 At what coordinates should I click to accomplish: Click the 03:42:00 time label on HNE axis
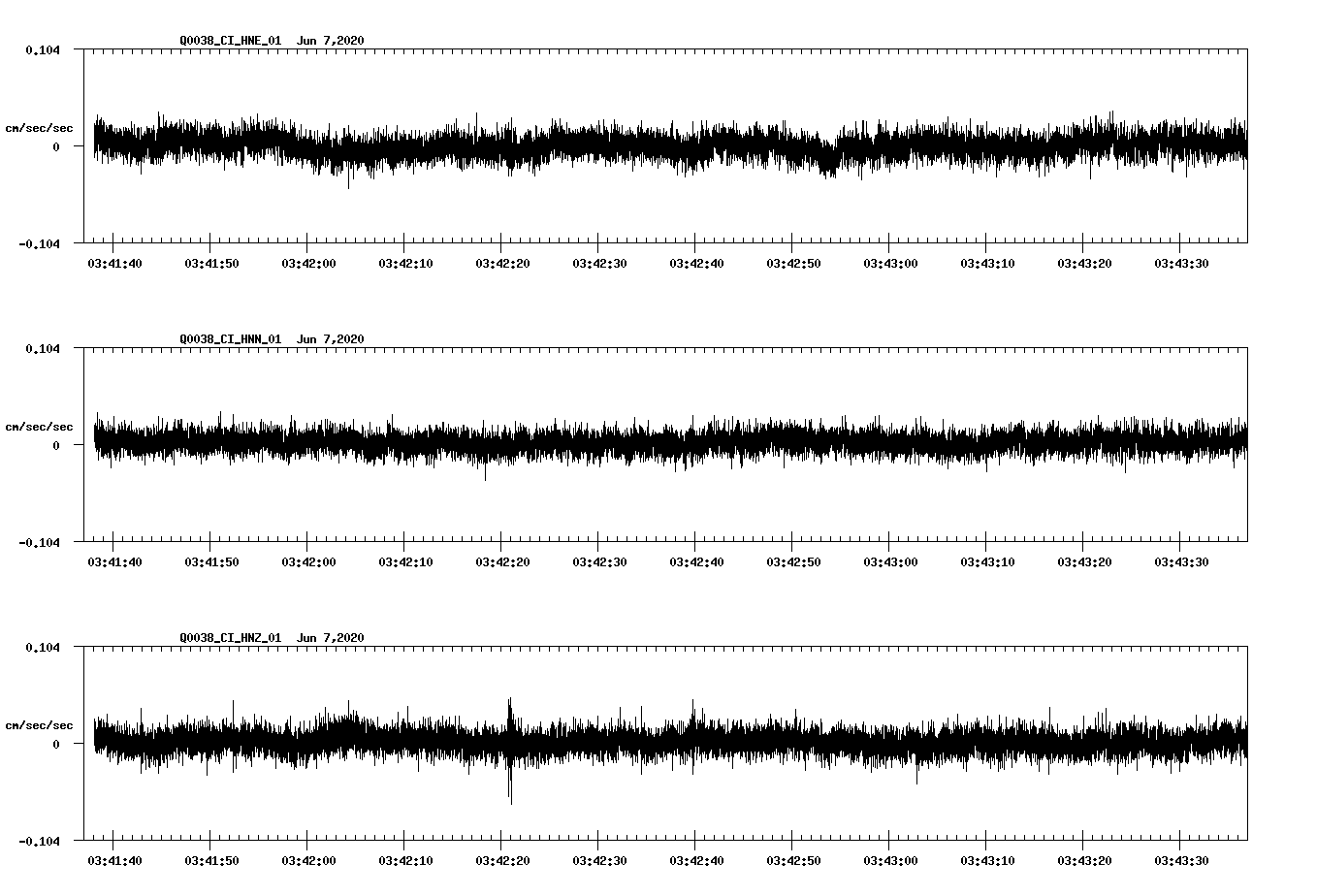308,263
